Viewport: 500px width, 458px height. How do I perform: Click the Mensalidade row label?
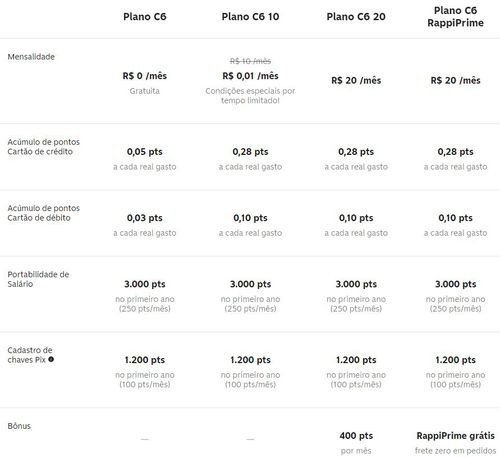coord(31,57)
